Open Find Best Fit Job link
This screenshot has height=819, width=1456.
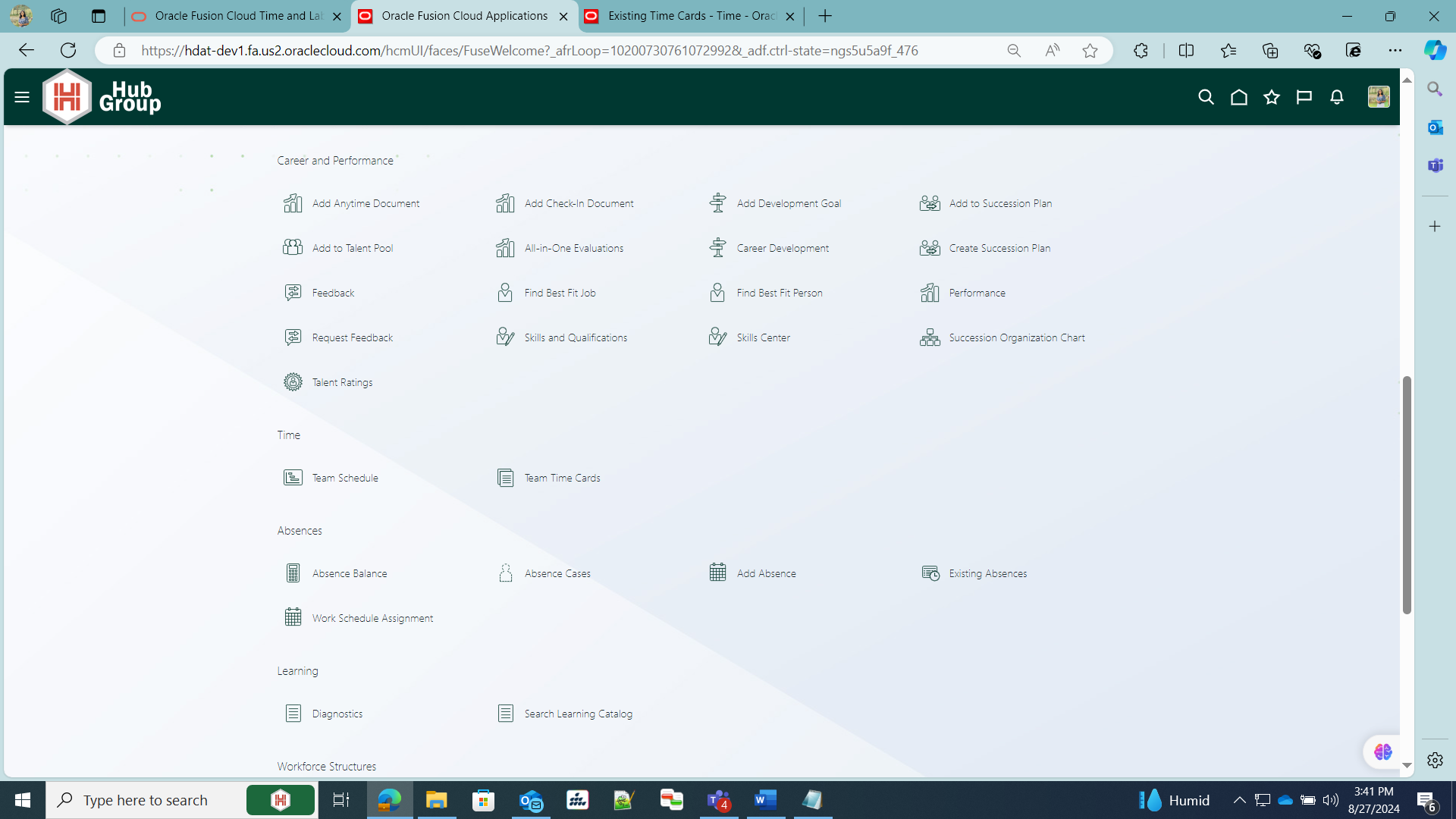point(560,293)
